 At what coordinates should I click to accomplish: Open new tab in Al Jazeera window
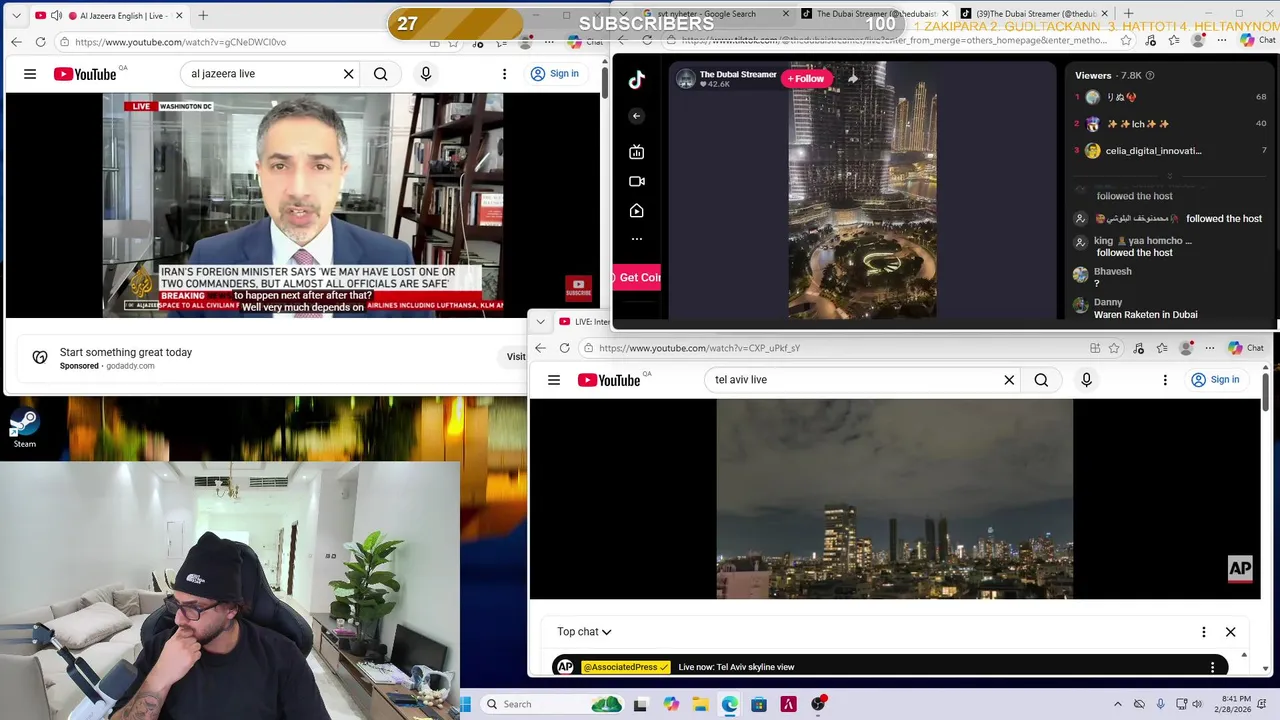[x=203, y=15]
